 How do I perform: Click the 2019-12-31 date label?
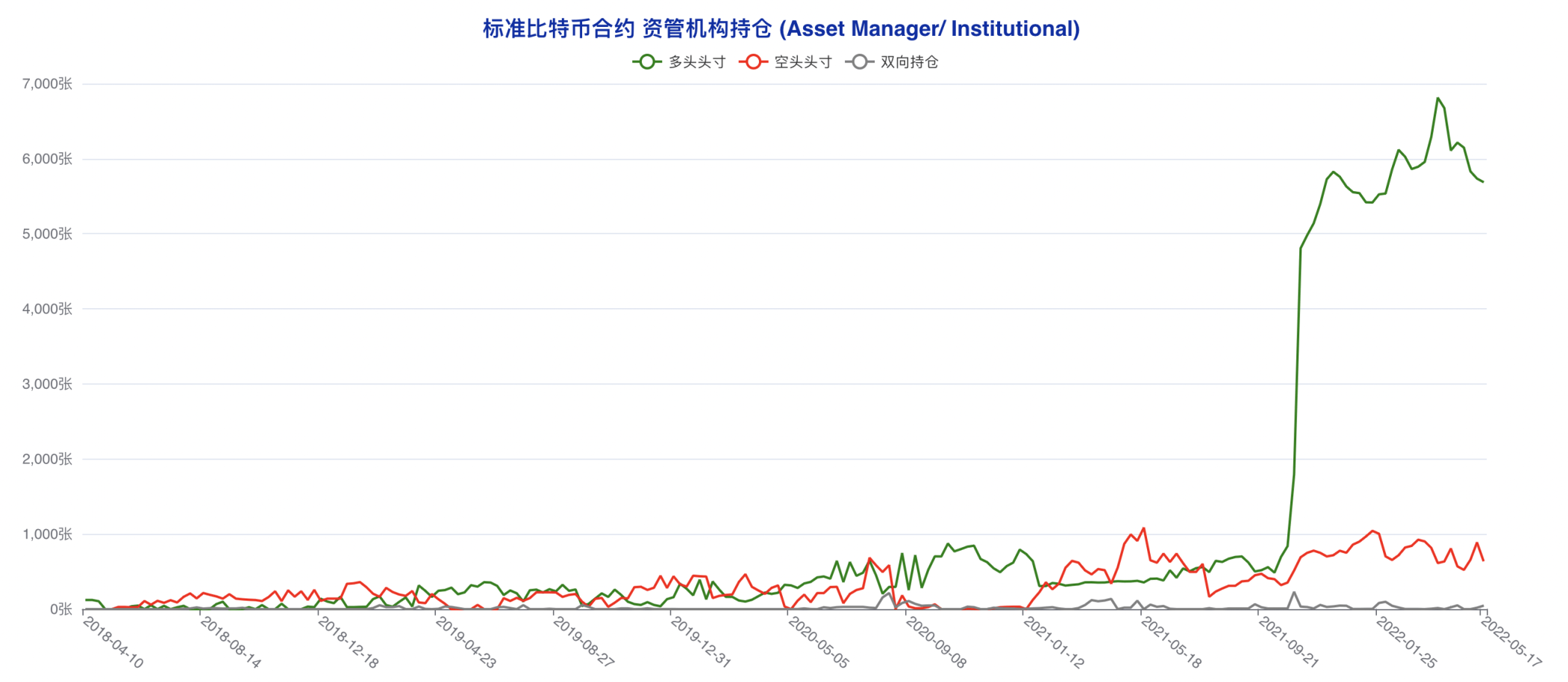(x=701, y=642)
